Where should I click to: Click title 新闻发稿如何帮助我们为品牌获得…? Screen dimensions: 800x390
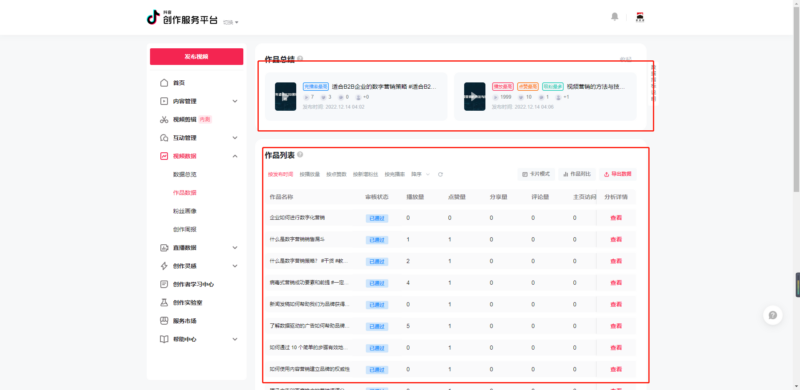(x=309, y=304)
